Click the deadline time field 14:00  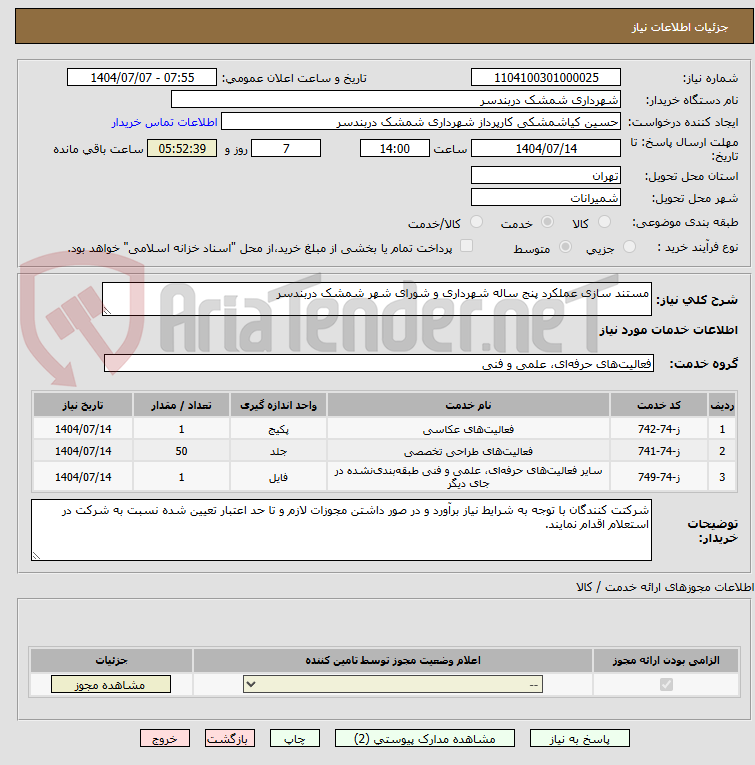395,148
